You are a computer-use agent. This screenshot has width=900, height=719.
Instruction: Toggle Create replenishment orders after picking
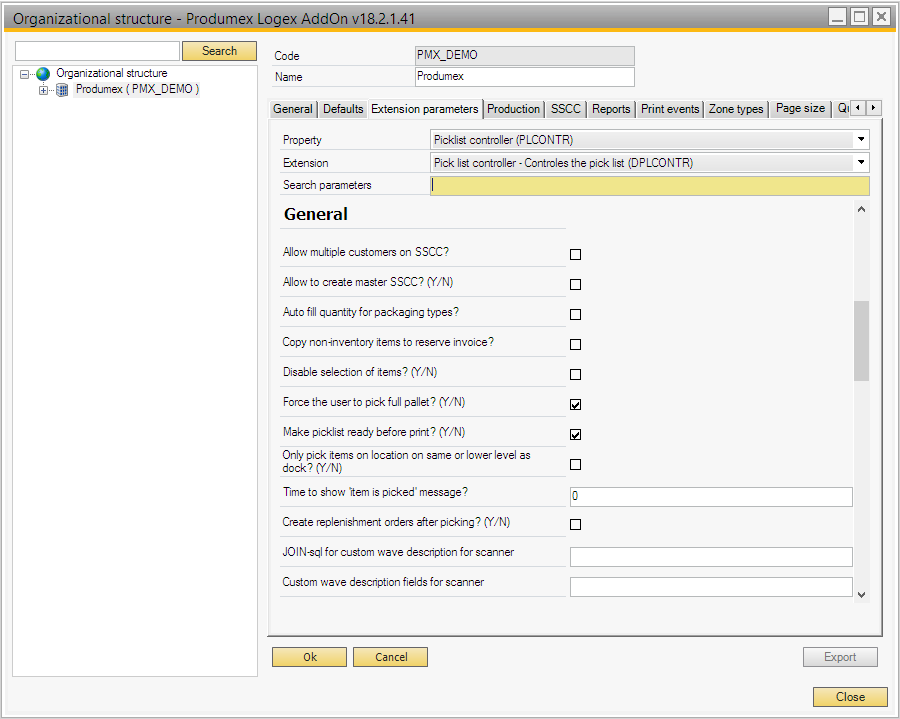pos(575,524)
